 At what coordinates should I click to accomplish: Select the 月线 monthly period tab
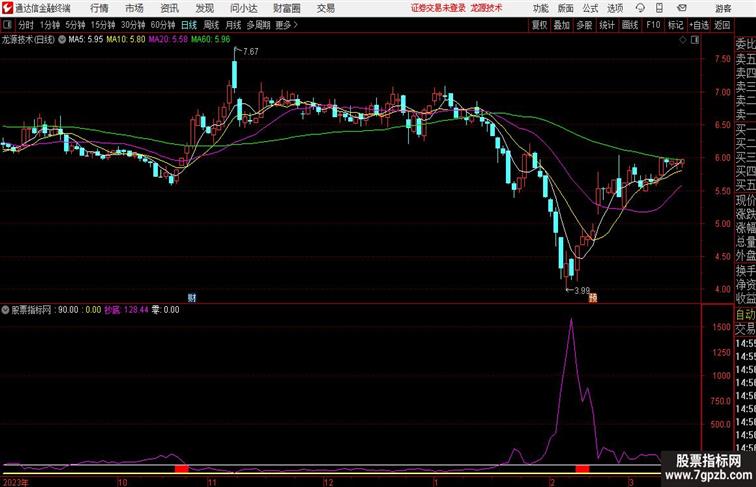click(233, 25)
